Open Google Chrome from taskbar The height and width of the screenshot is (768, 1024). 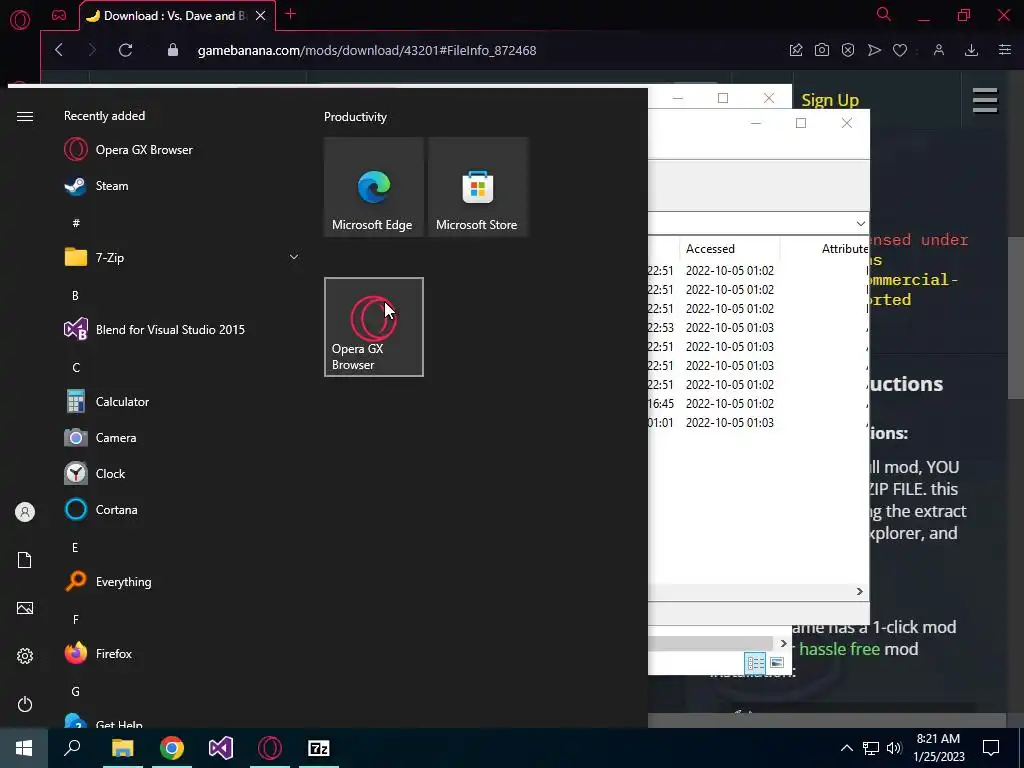coord(172,748)
